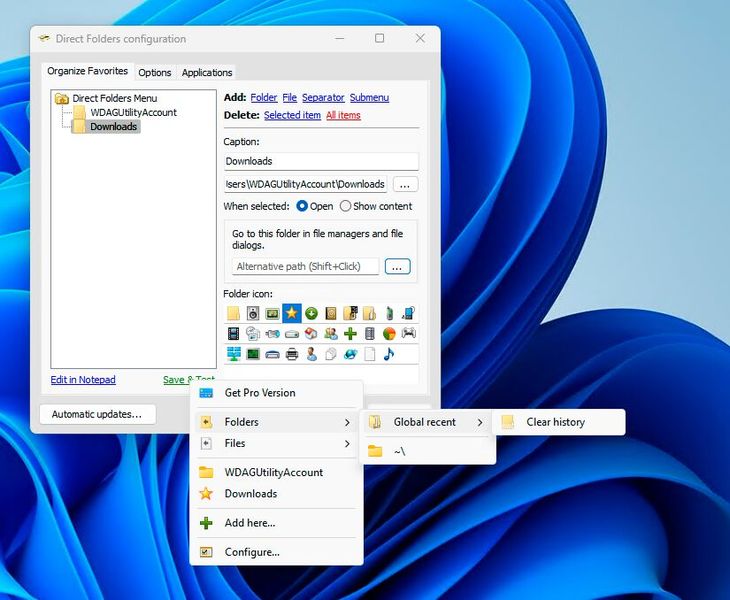Choose the house folder icon

coord(311,333)
